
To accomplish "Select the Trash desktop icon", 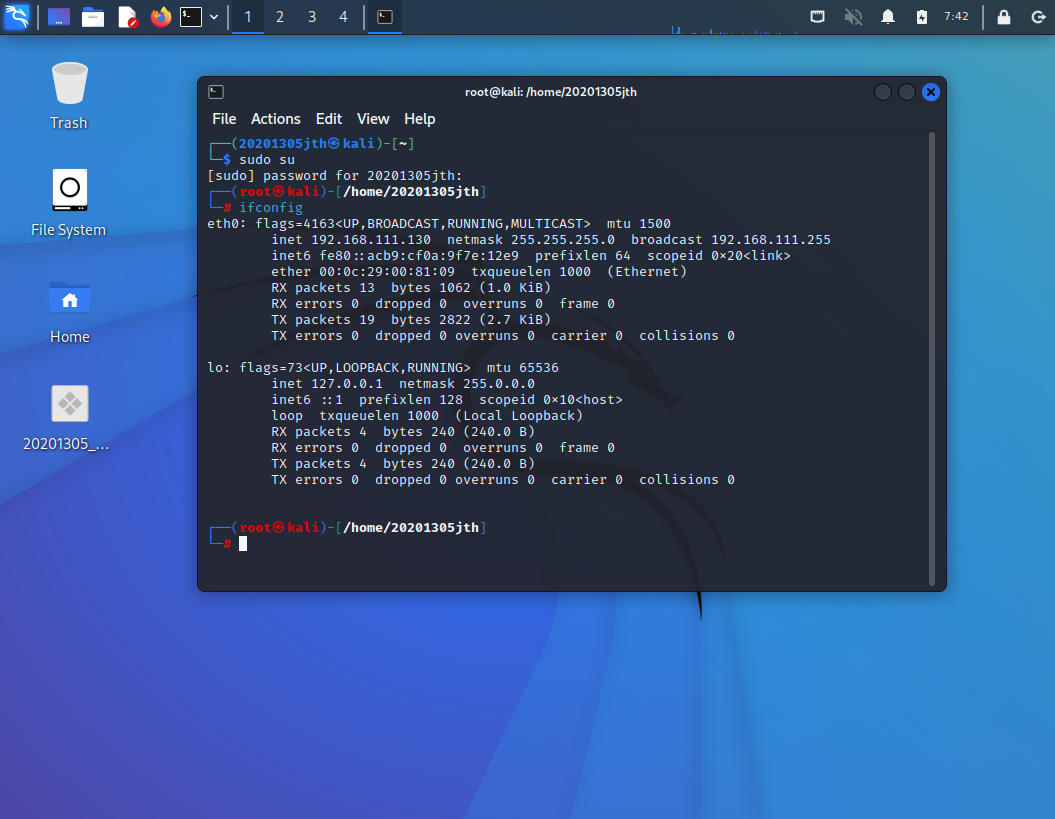I will pyautogui.click(x=69, y=96).
